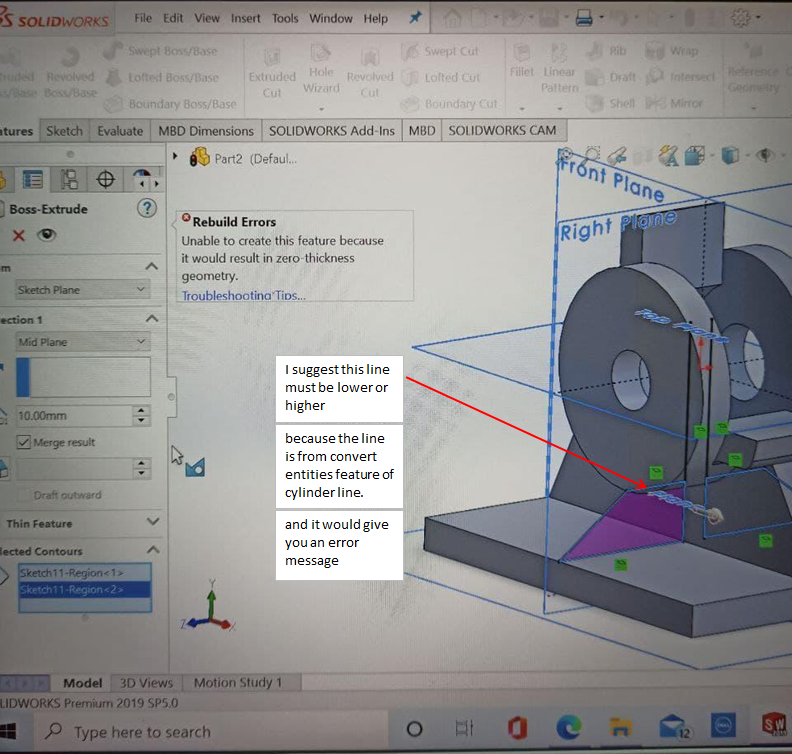Image resolution: width=792 pixels, height=754 pixels.
Task: Open the Mid Plane end condition dropdown
Action: (82, 342)
